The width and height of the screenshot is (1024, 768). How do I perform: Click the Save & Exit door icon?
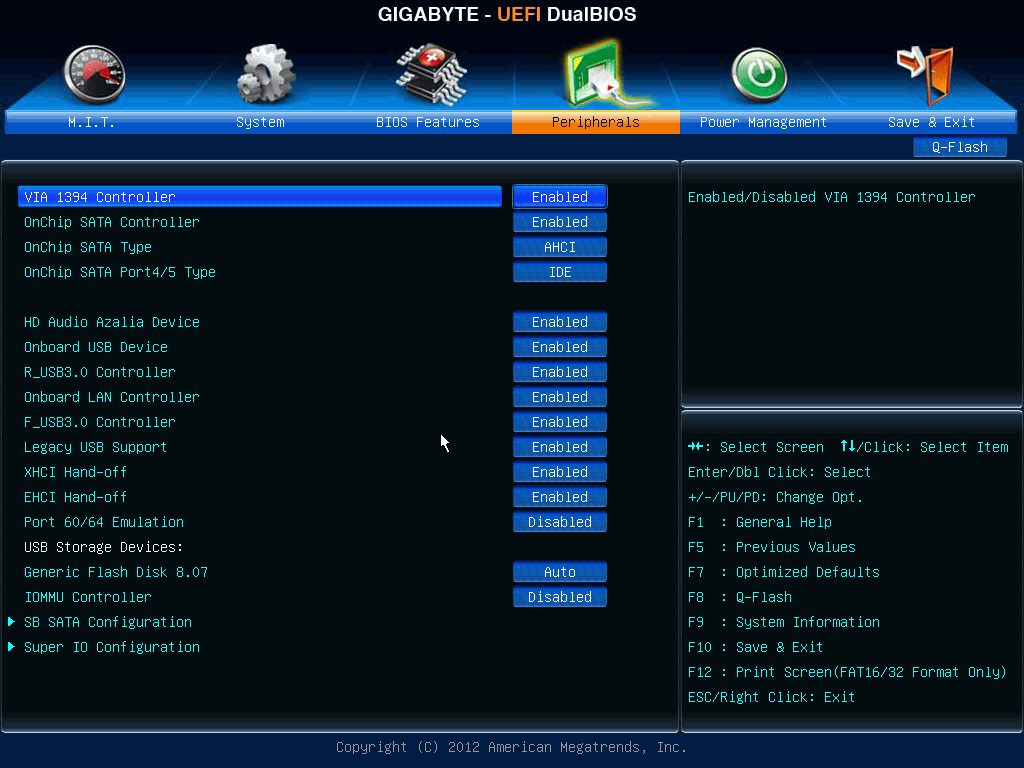(925, 73)
